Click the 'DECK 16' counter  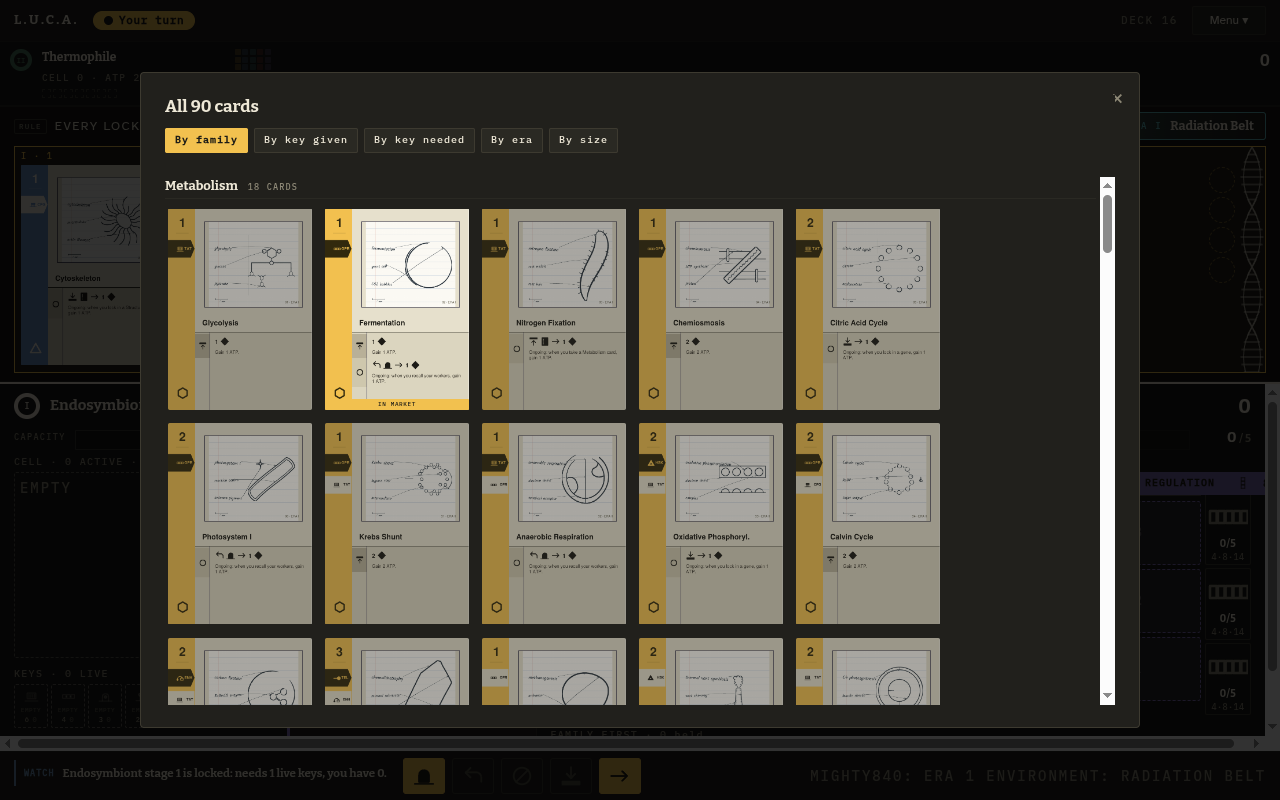(x=1149, y=20)
